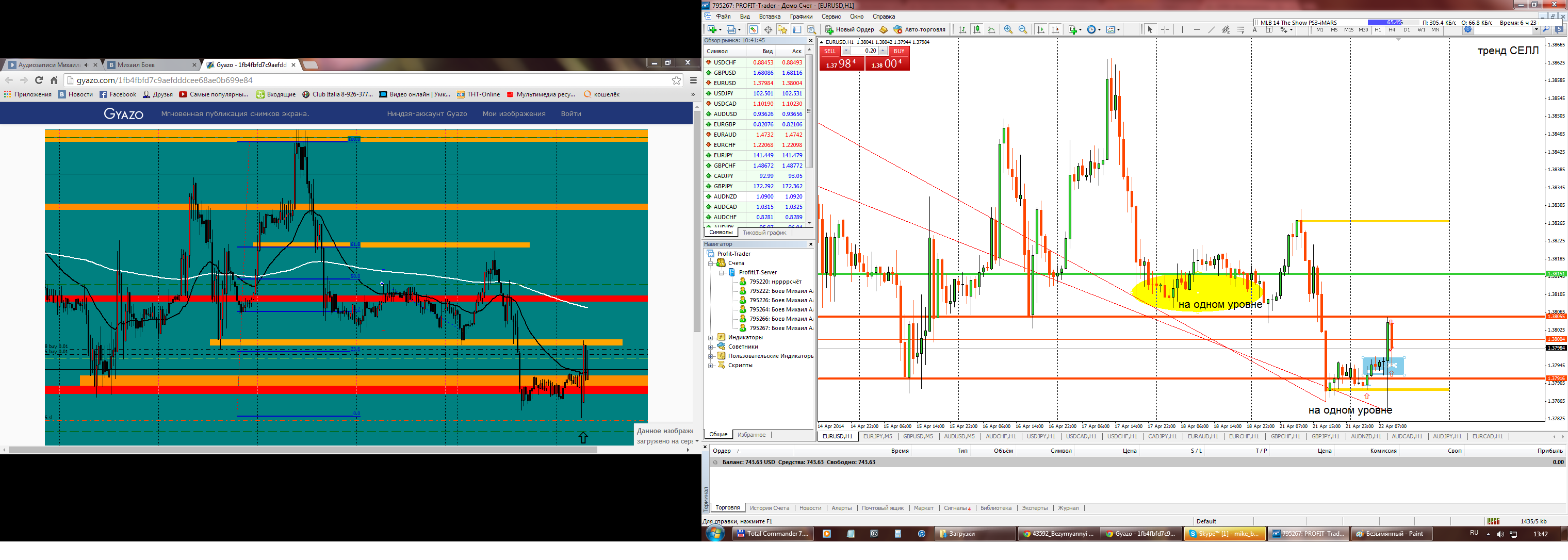
Task: Switch chart timeframe to D1
Action: pyautogui.click(x=1407, y=30)
